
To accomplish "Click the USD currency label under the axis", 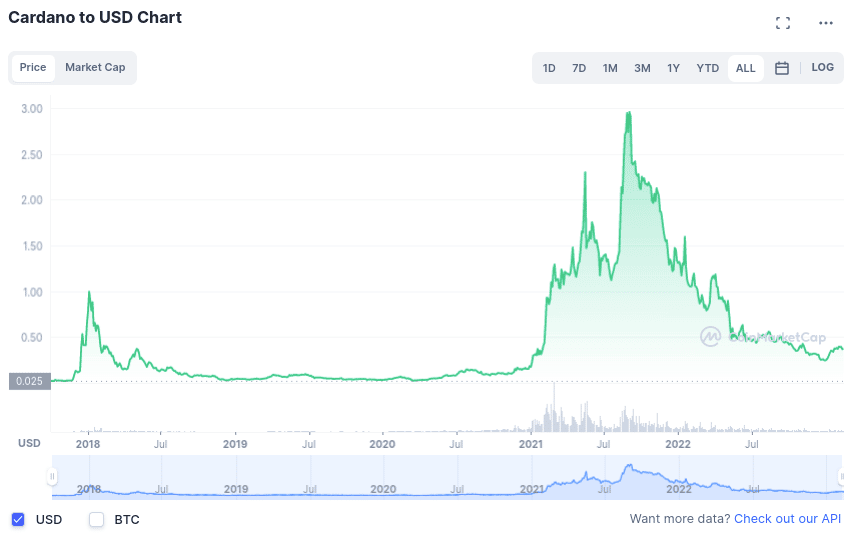I will point(29,443).
